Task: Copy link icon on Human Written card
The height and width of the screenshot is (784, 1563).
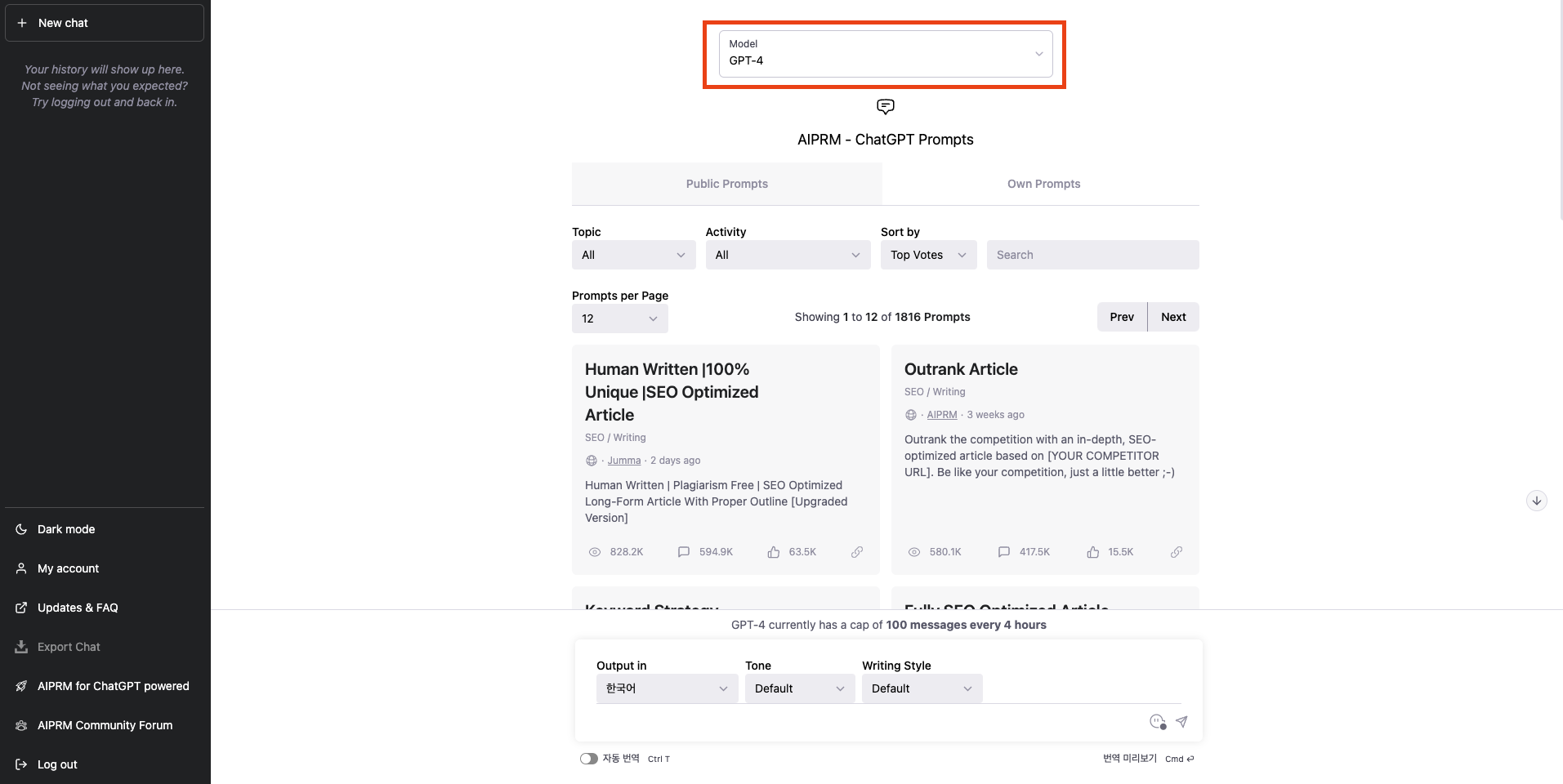Action: click(x=857, y=552)
